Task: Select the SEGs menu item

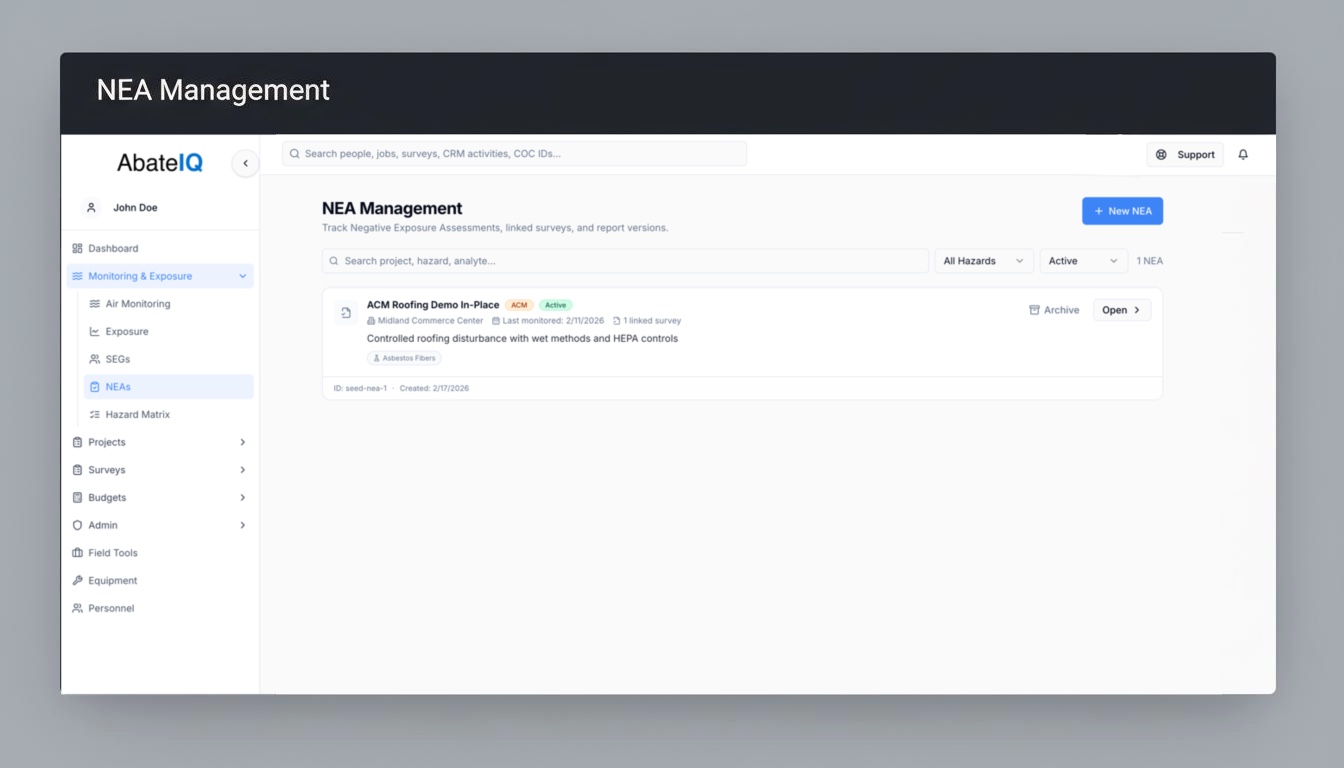Action: coord(169,359)
